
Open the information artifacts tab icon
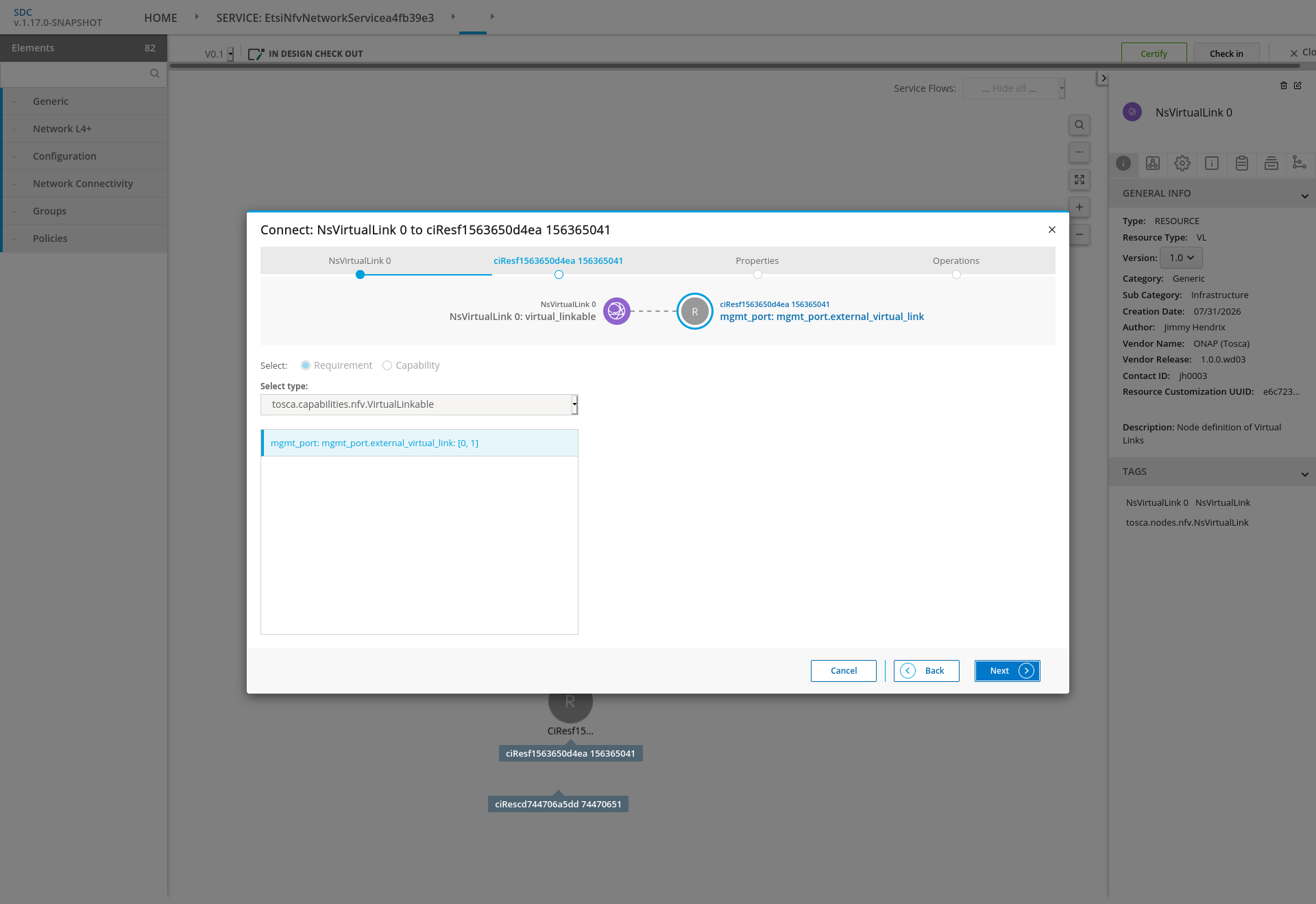(1212, 163)
